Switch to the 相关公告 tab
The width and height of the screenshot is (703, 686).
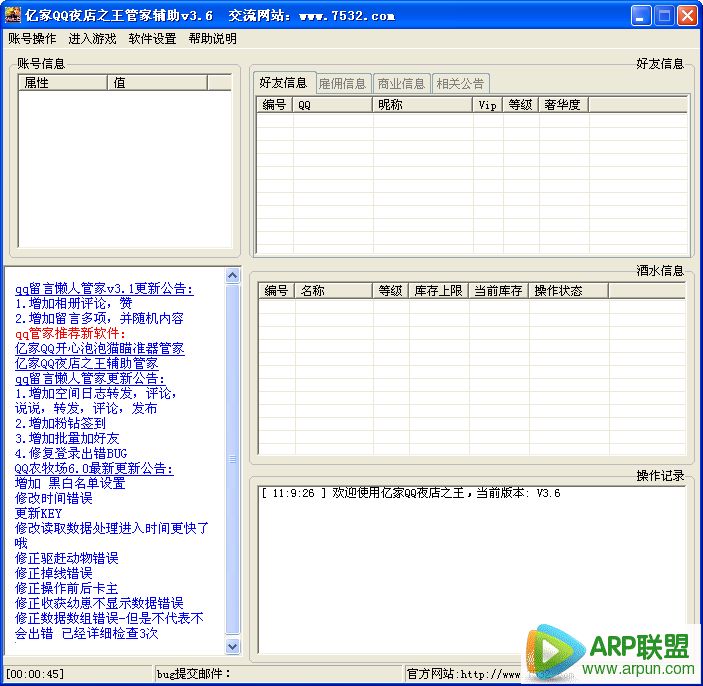(460, 84)
